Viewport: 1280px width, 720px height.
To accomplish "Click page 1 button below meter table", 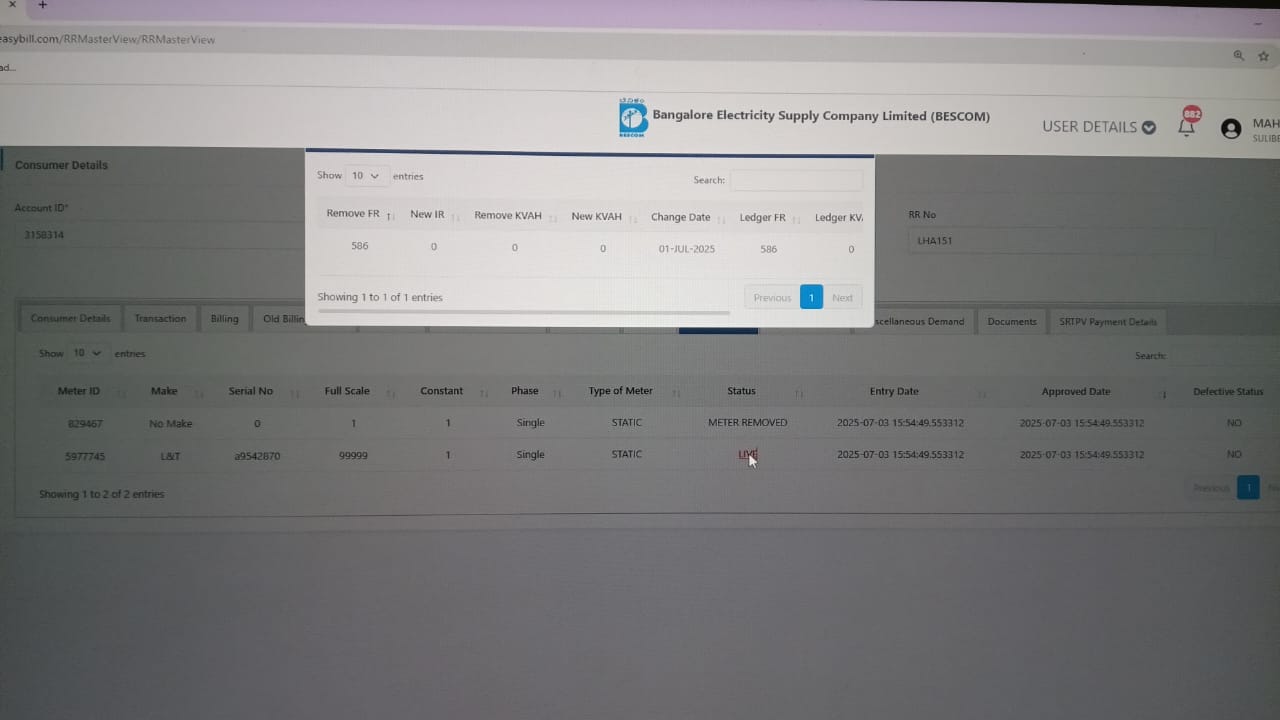I will click(x=1248, y=487).
